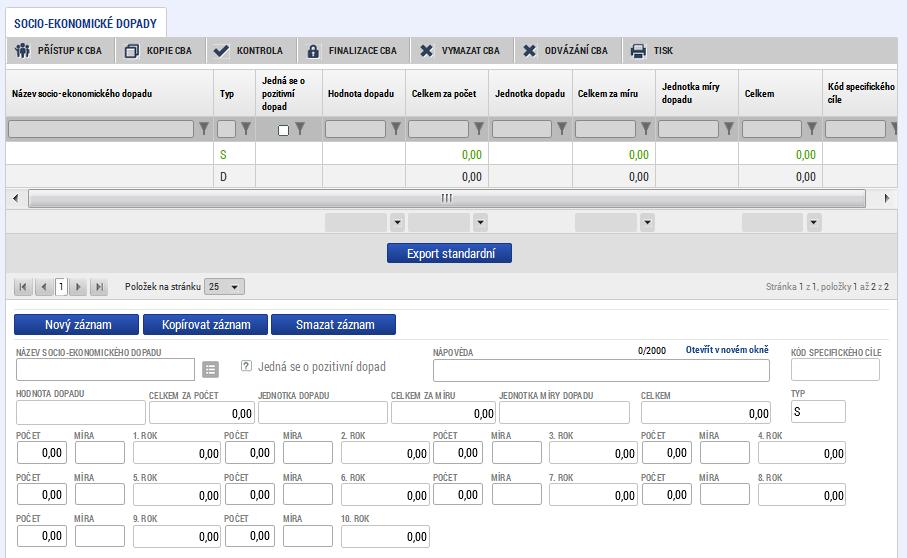The height and width of the screenshot is (558, 907).
Task: Select table row with Typ S
Action: (451, 154)
